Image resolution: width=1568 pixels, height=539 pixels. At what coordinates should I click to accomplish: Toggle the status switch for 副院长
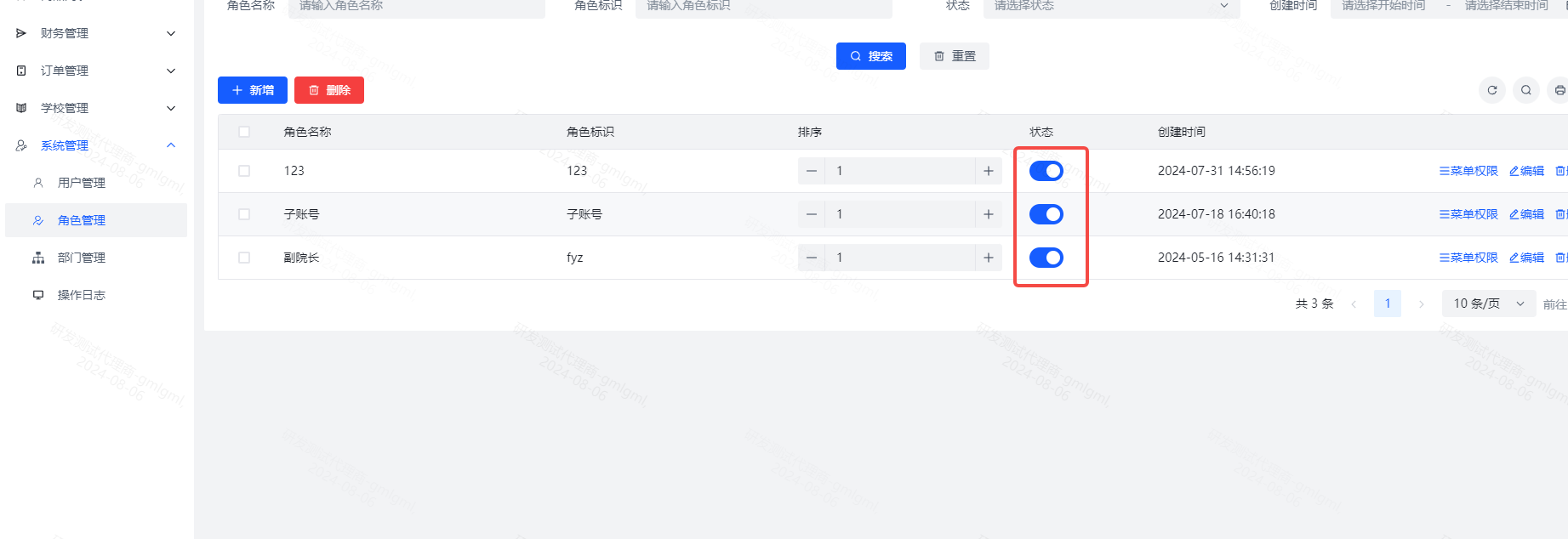(x=1046, y=258)
